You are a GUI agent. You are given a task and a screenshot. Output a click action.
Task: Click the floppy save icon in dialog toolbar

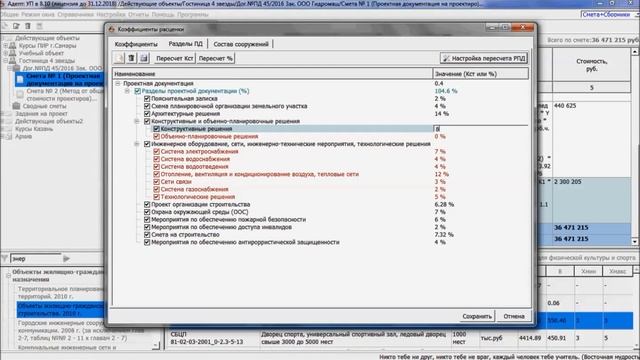tap(144, 58)
